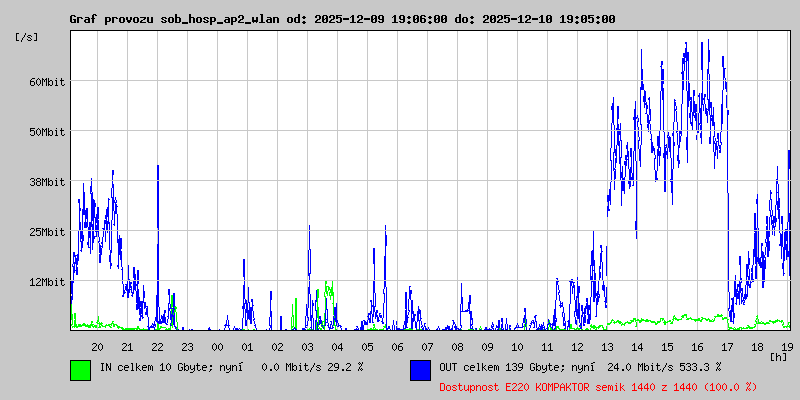Click the '12Mbit' y-axis label
Image resolution: width=800 pixels, height=400 pixels.
(x=47, y=282)
